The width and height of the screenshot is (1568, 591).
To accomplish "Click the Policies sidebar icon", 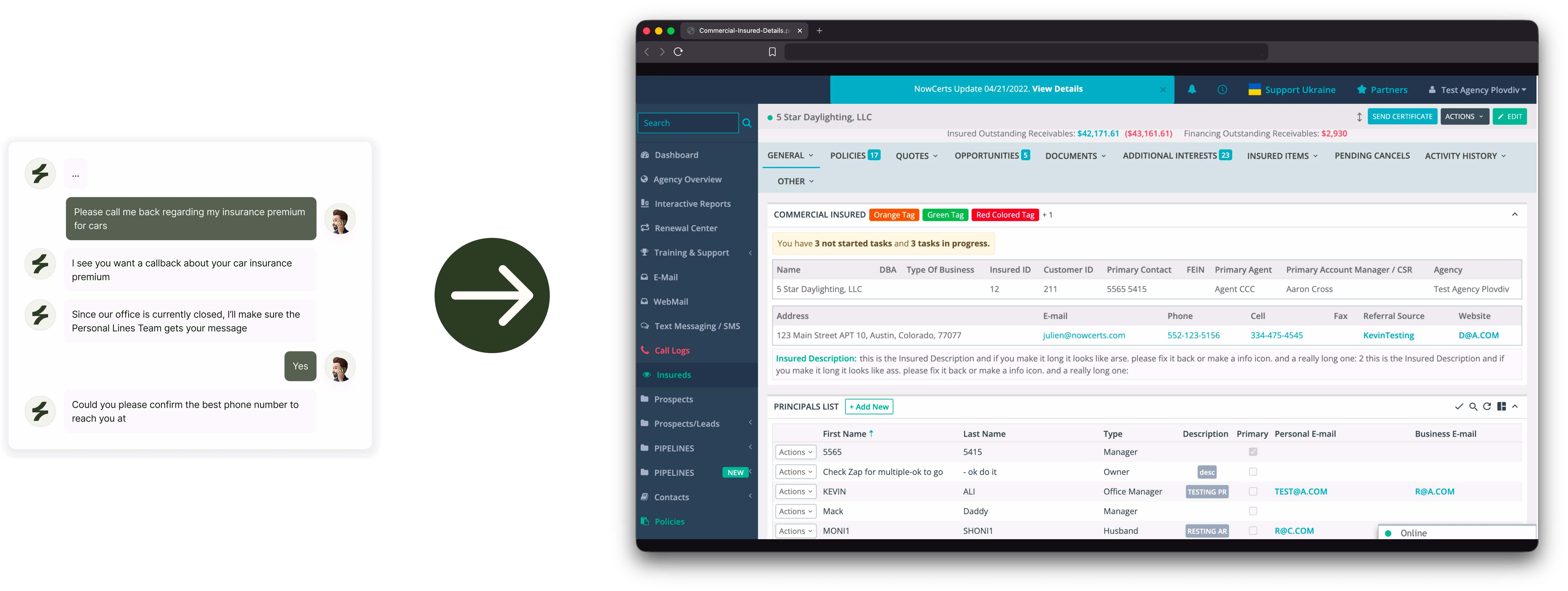I will (645, 521).
